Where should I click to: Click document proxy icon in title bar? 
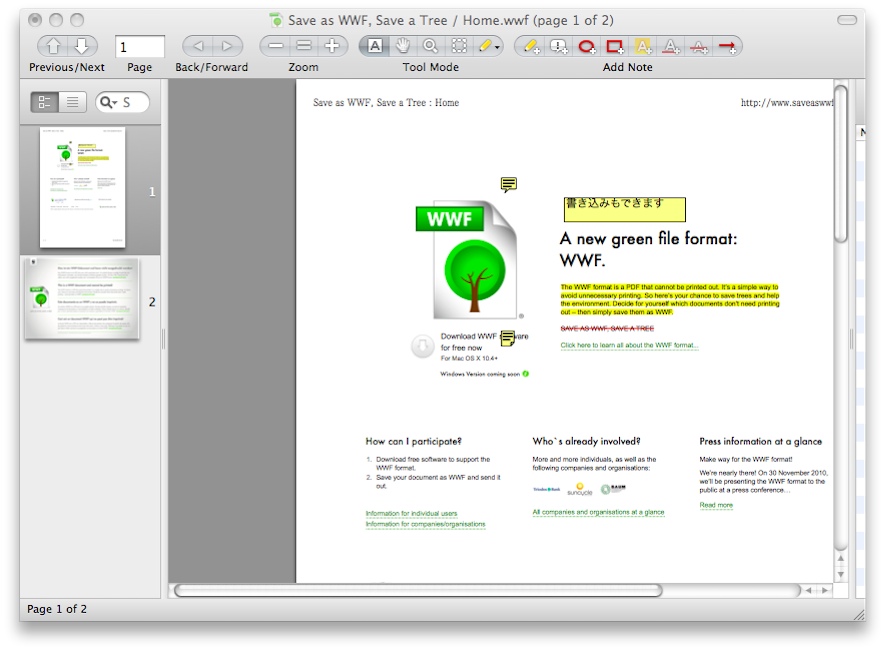(276, 20)
